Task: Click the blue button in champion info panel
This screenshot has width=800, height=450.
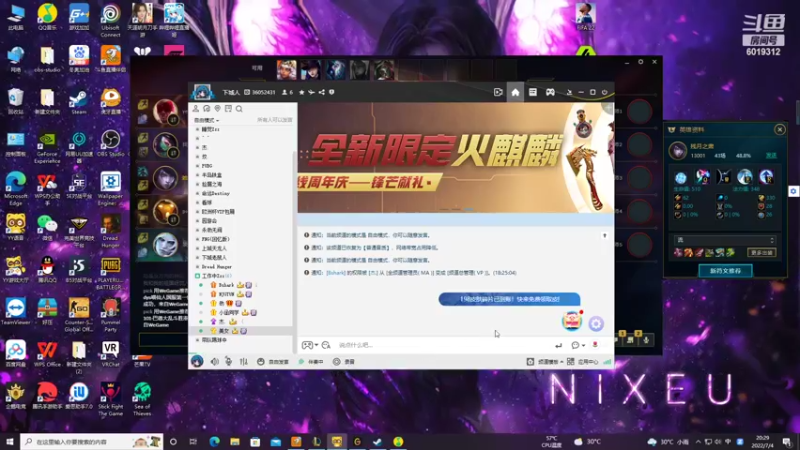Action: pyautogui.click(x=725, y=270)
